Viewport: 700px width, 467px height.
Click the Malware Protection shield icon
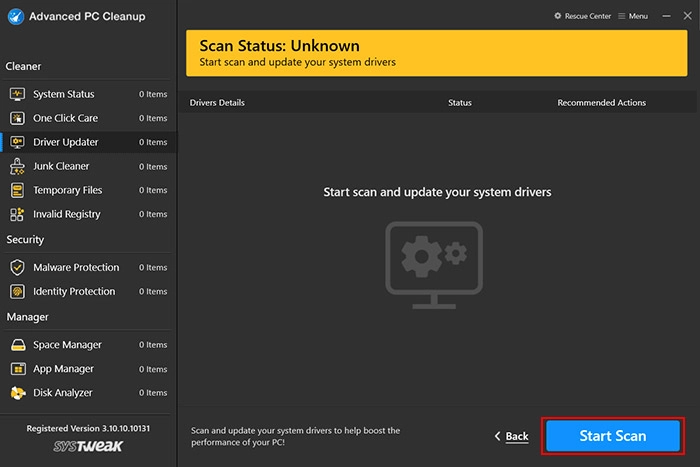[x=17, y=267]
